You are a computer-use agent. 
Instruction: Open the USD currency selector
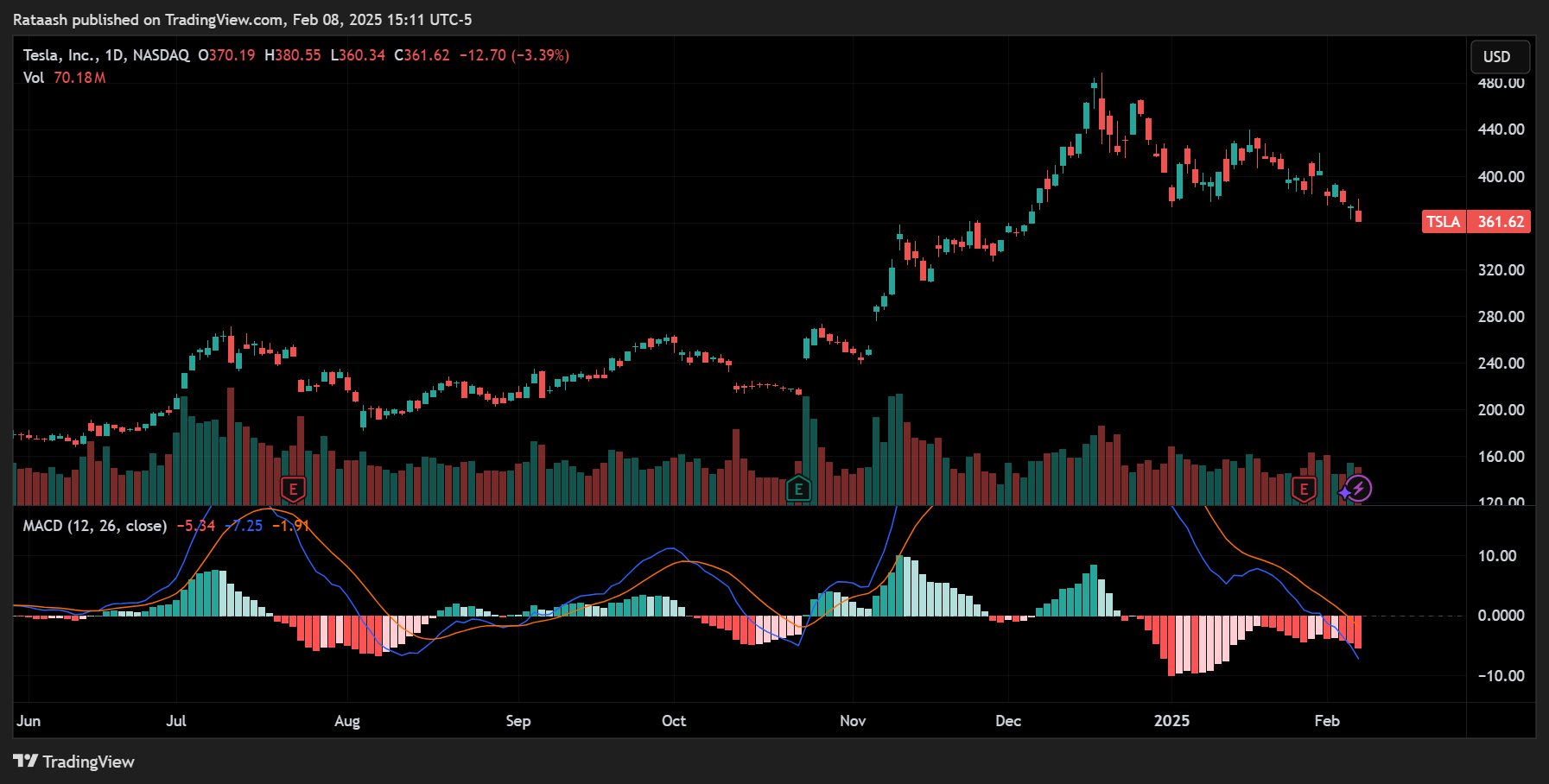[x=1501, y=57]
